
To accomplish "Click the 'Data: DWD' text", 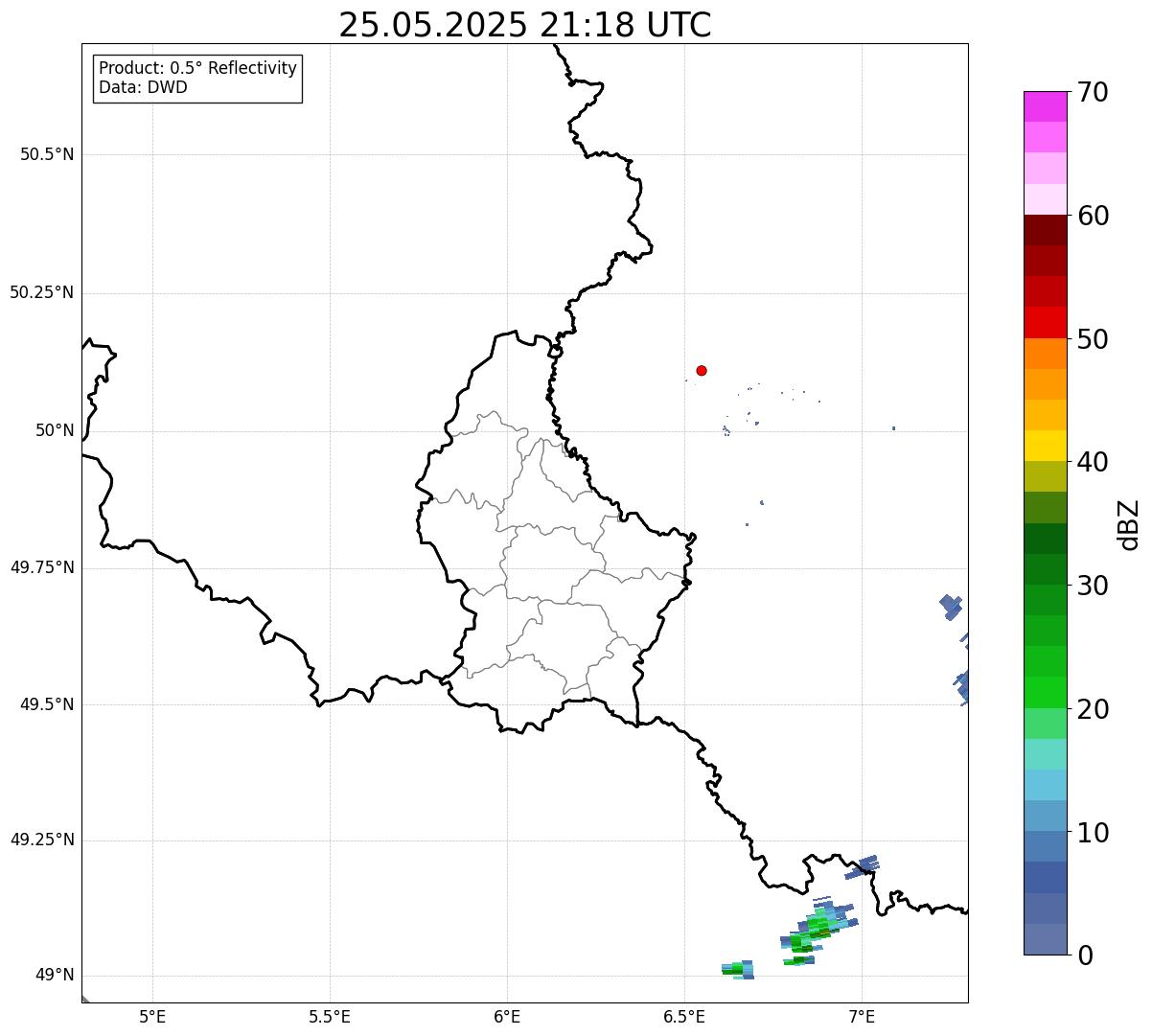I will [x=143, y=87].
